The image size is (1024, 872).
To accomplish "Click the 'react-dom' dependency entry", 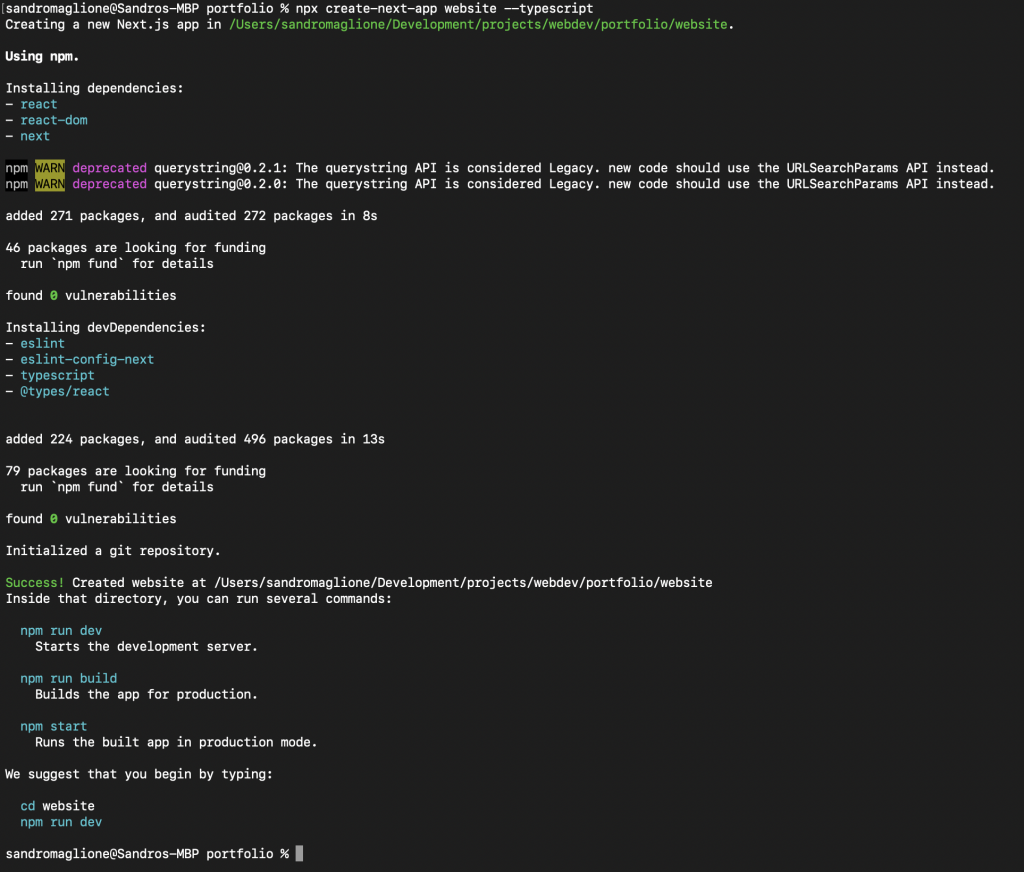I will click(54, 120).
